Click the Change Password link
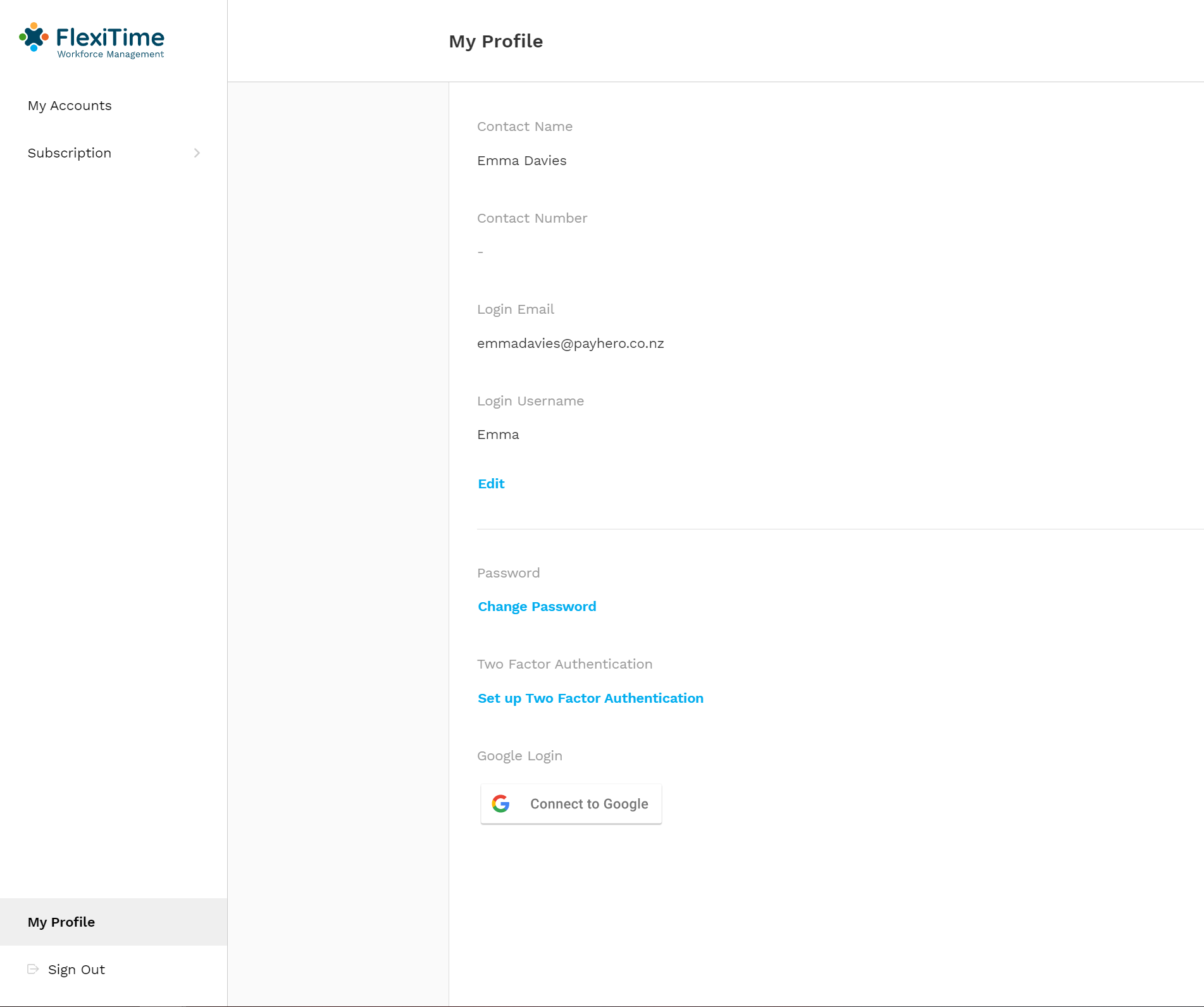The width and height of the screenshot is (1204, 1007). [537, 607]
